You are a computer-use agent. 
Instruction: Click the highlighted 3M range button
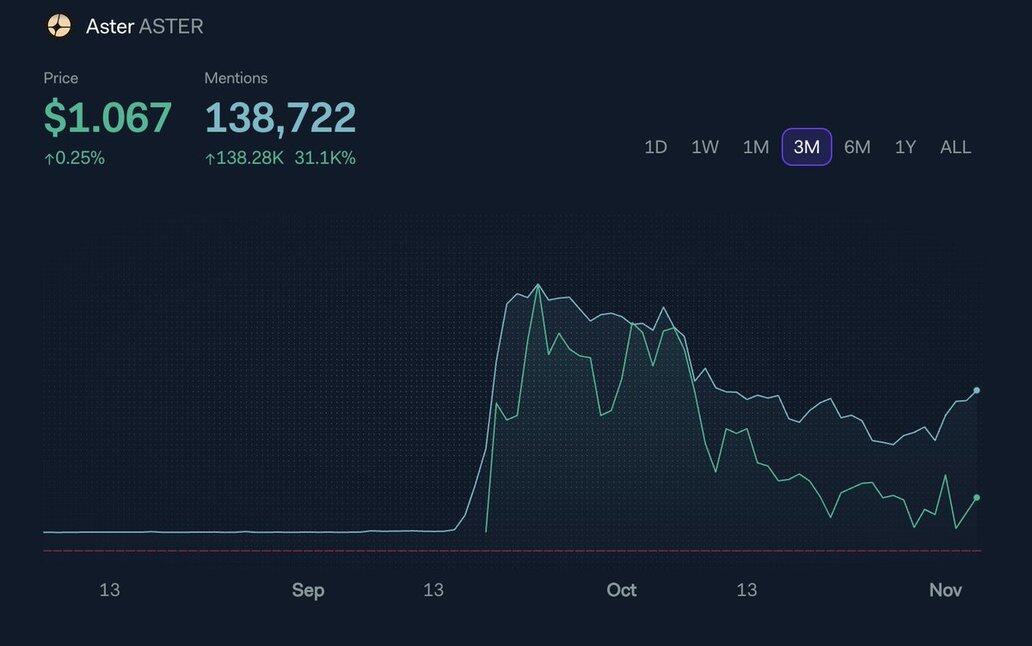pos(806,147)
